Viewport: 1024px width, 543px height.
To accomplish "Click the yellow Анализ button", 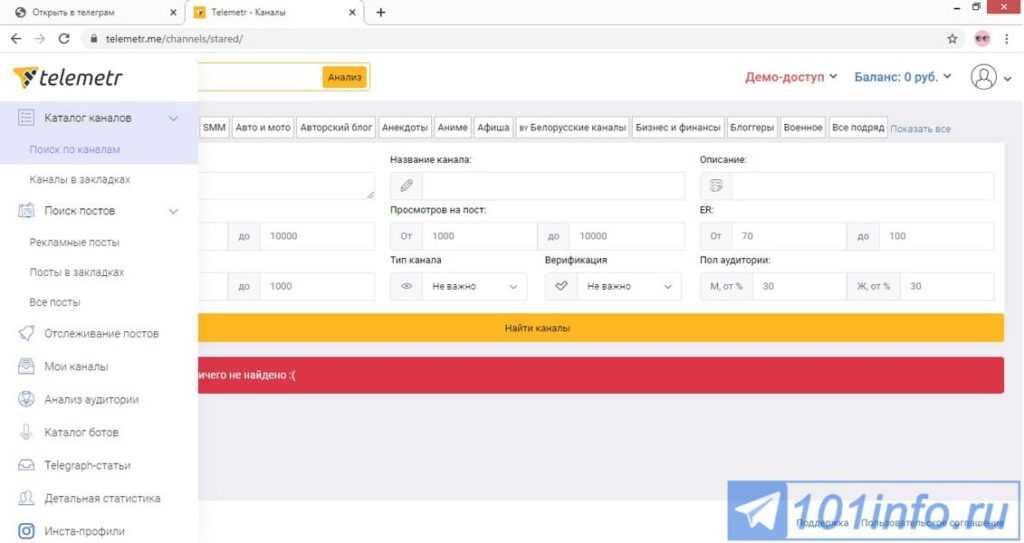I will click(344, 77).
